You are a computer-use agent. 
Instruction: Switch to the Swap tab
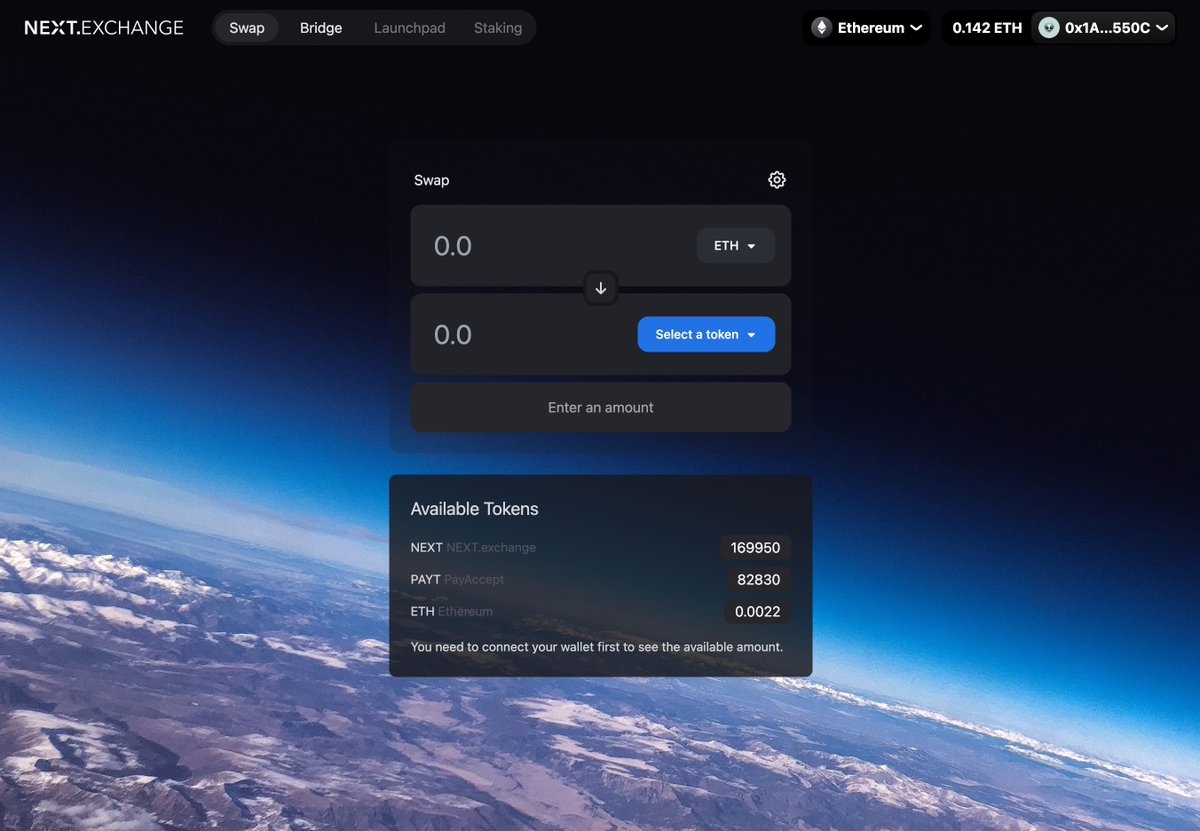coord(247,28)
